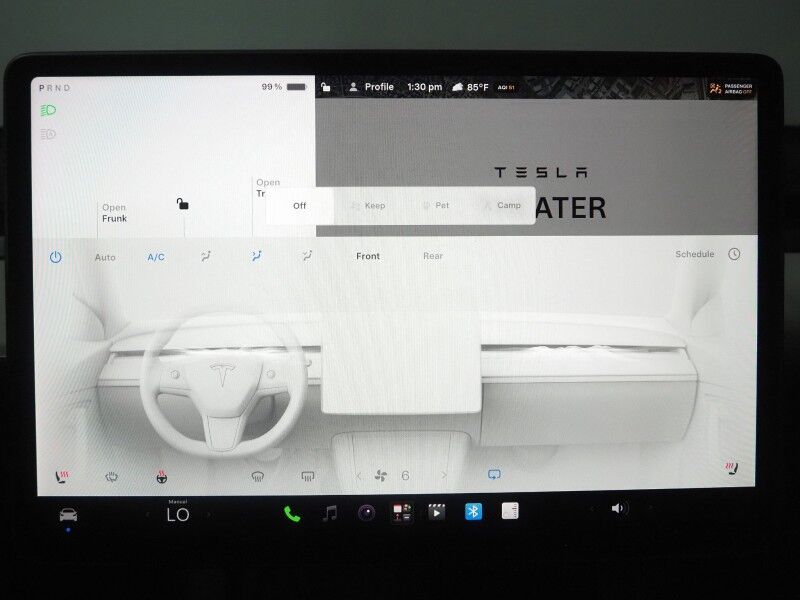Tap the Schedule clock icon

[734, 254]
